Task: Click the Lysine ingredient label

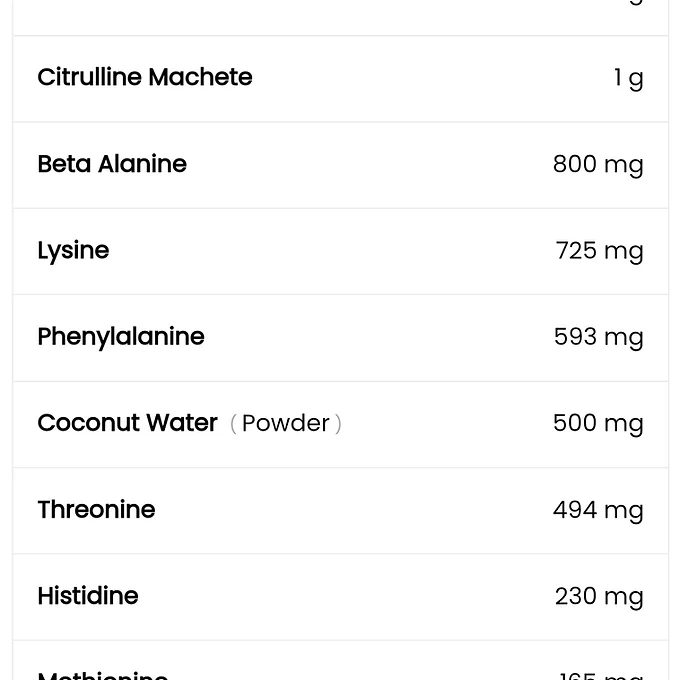Action: [73, 250]
